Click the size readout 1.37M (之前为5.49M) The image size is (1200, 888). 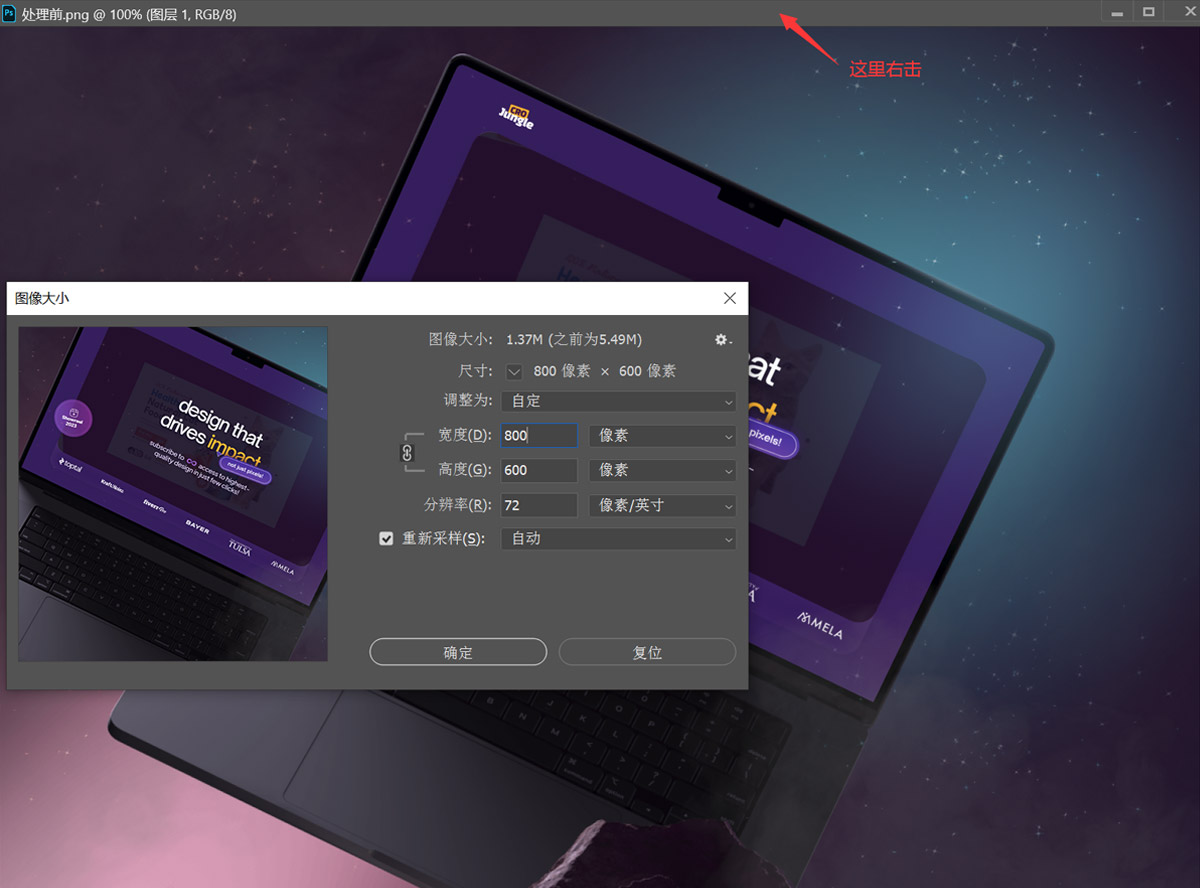click(574, 340)
